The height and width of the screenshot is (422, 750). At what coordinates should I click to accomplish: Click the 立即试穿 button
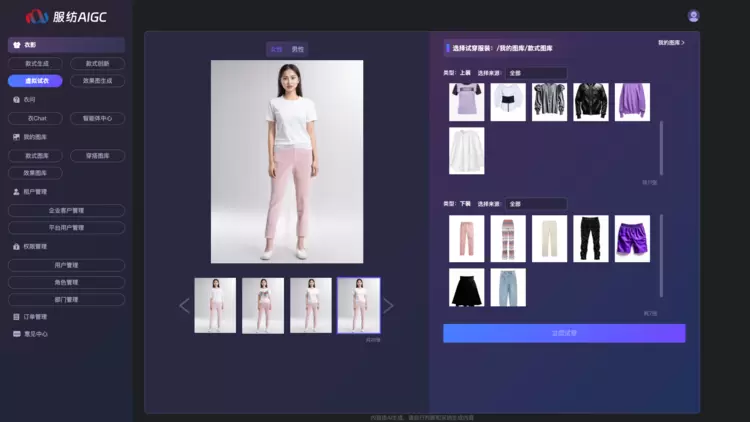564,333
